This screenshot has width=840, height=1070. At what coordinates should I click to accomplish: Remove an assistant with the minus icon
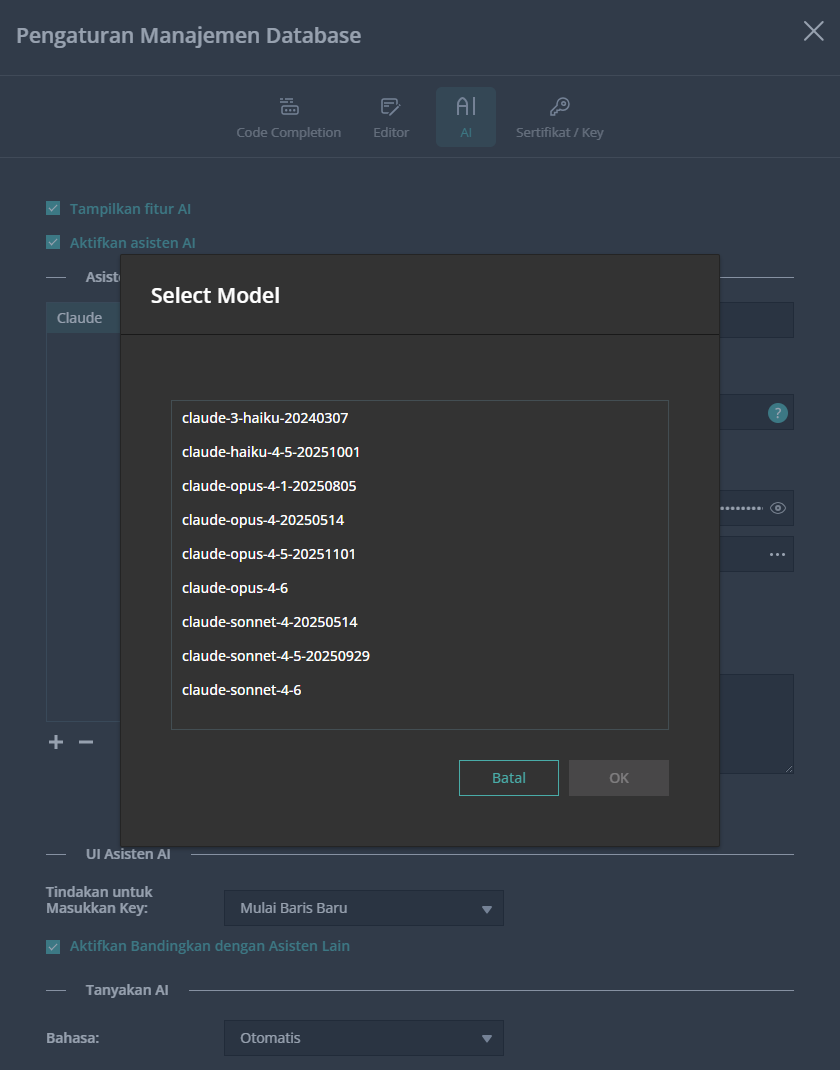[85, 741]
